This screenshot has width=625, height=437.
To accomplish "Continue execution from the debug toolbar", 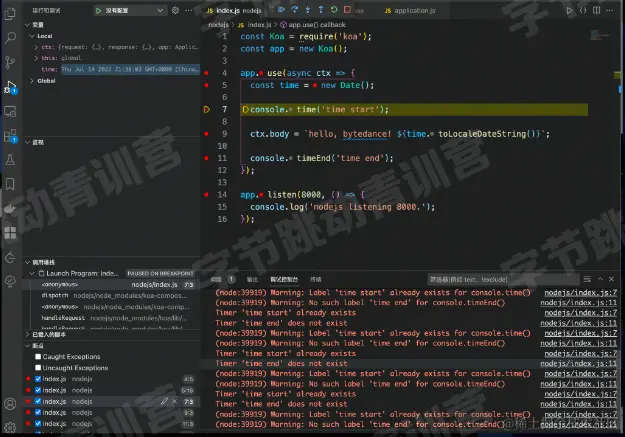I will [x=281, y=10].
